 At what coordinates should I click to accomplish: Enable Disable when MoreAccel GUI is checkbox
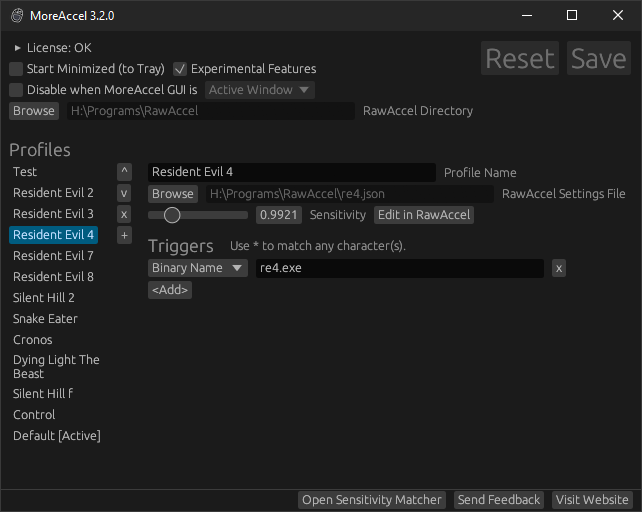(16, 90)
